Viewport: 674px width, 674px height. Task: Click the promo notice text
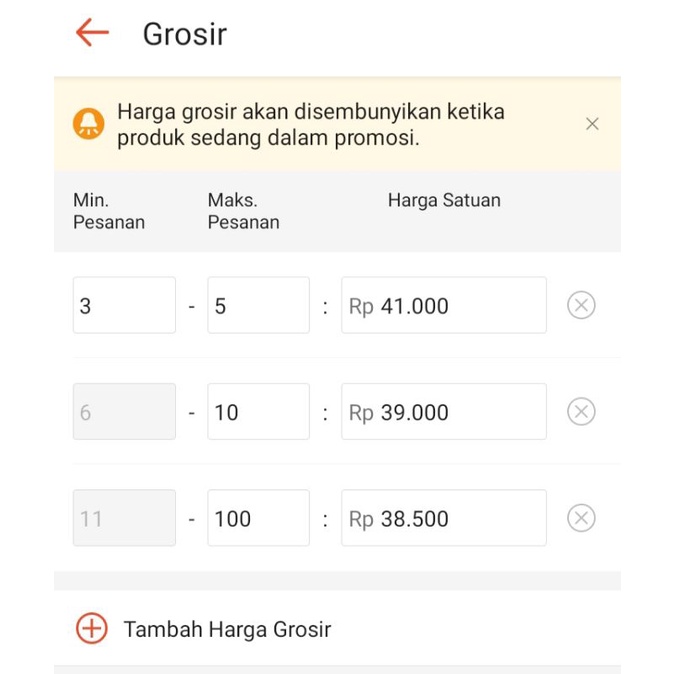pos(311,125)
